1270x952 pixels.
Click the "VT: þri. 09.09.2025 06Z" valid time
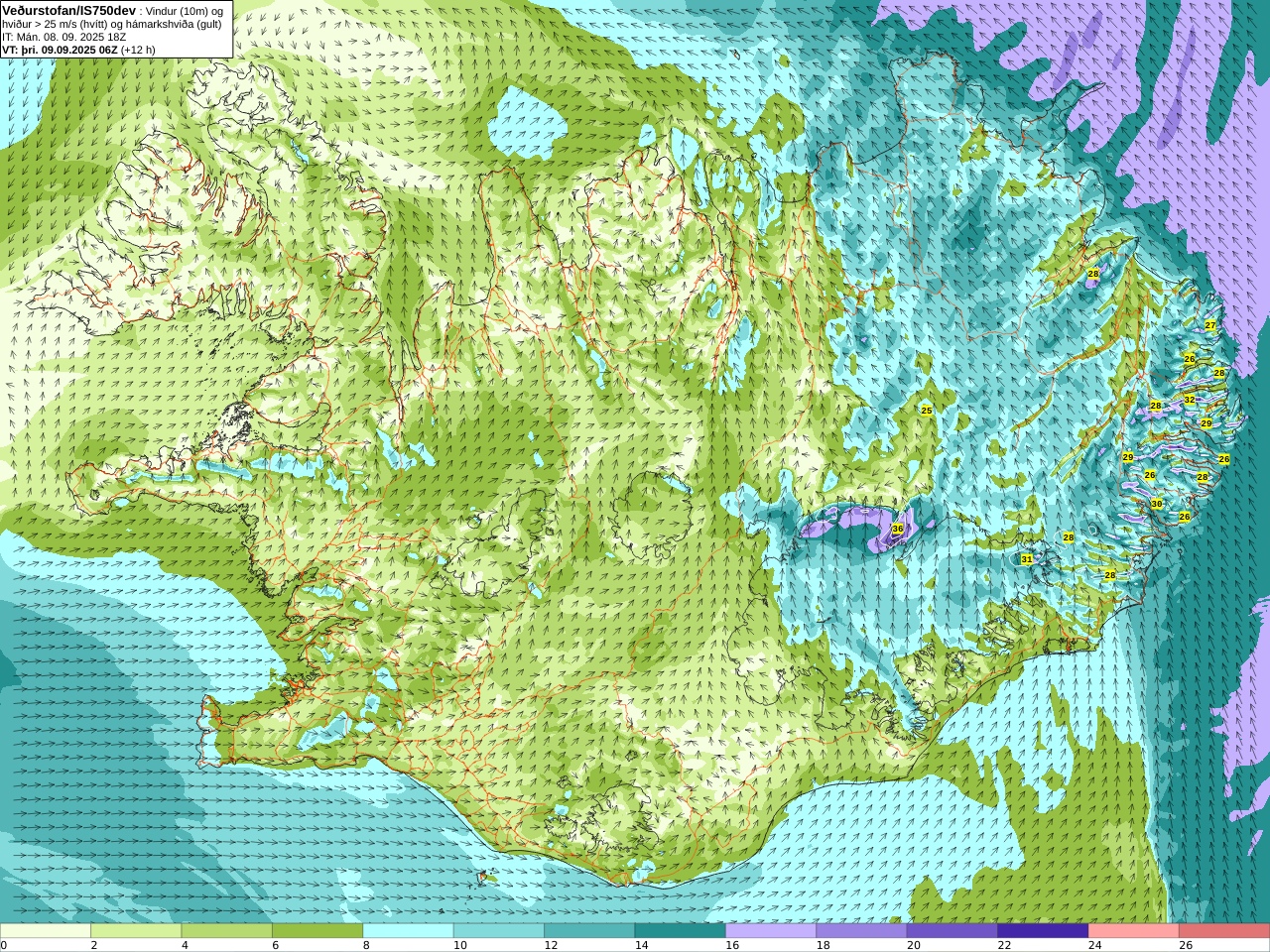61,50
